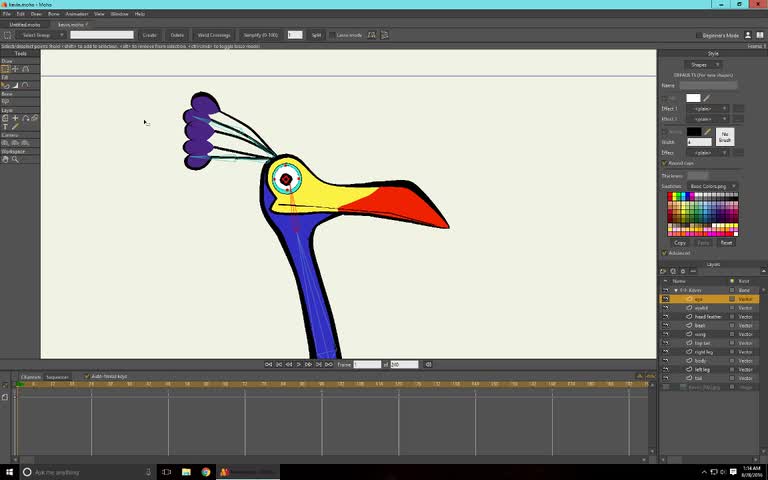Click the New Layer icon in Layers panel
768x480 pixels.
point(663,271)
